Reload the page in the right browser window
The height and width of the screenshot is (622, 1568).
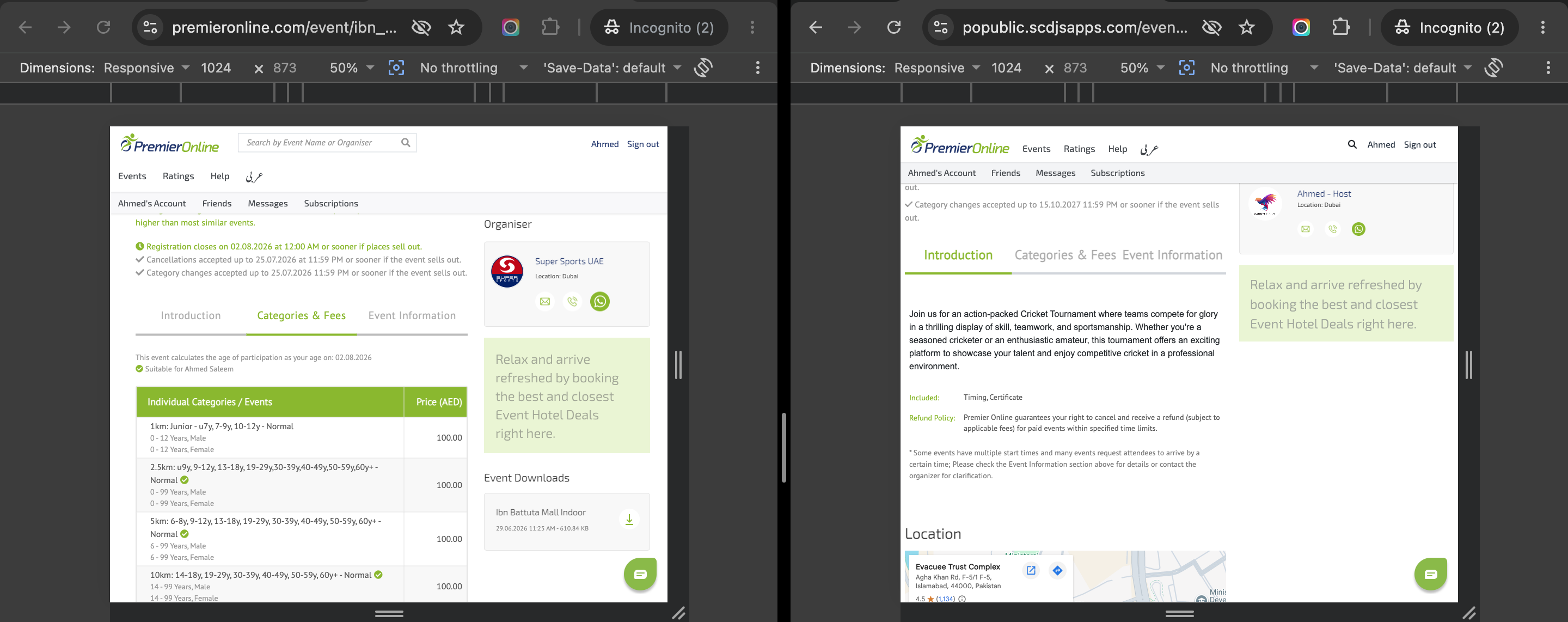893,27
